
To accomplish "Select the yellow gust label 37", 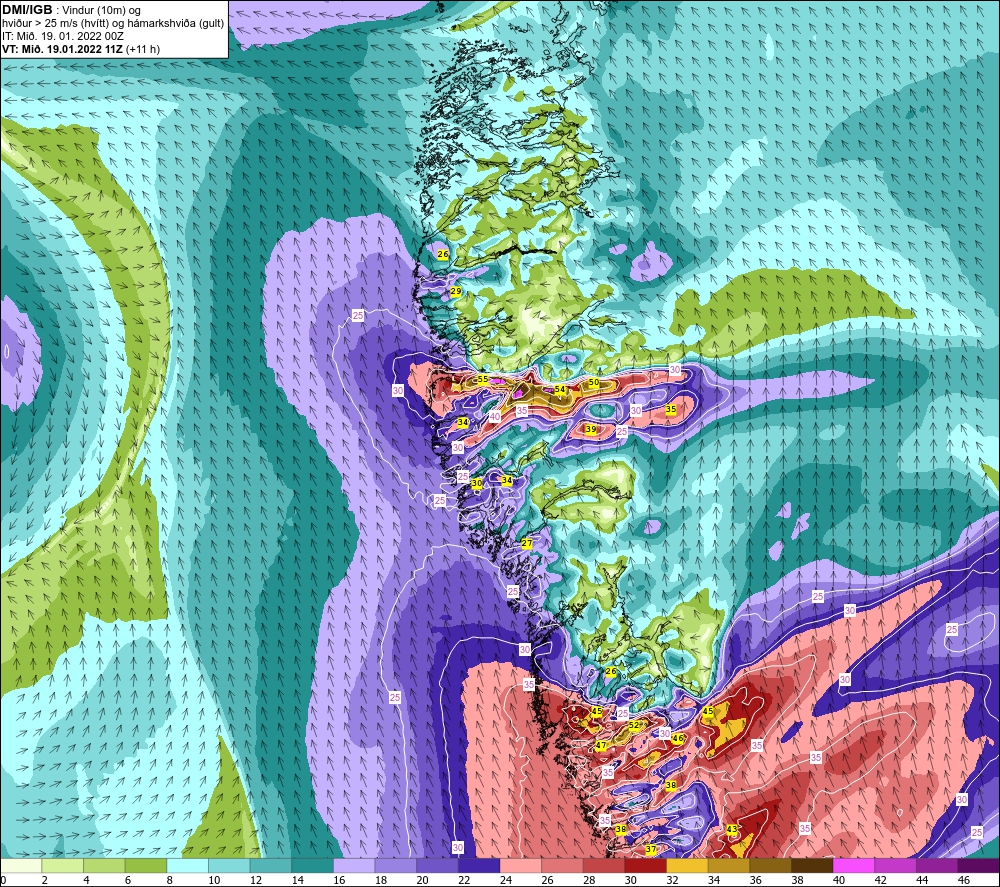I will click(x=651, y=849).
